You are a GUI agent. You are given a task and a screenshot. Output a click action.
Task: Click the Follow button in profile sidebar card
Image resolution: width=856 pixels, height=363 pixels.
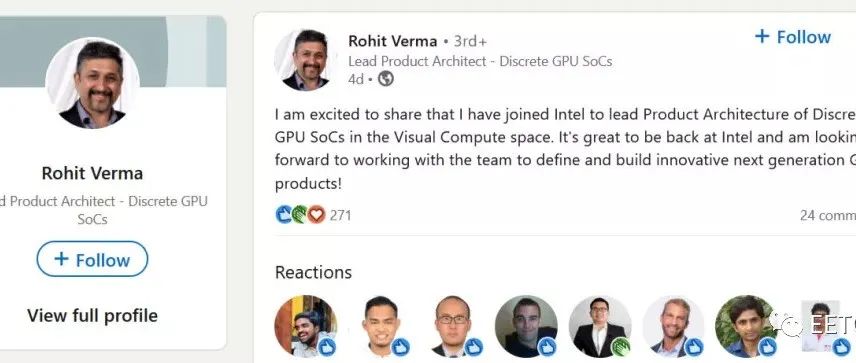92,259
